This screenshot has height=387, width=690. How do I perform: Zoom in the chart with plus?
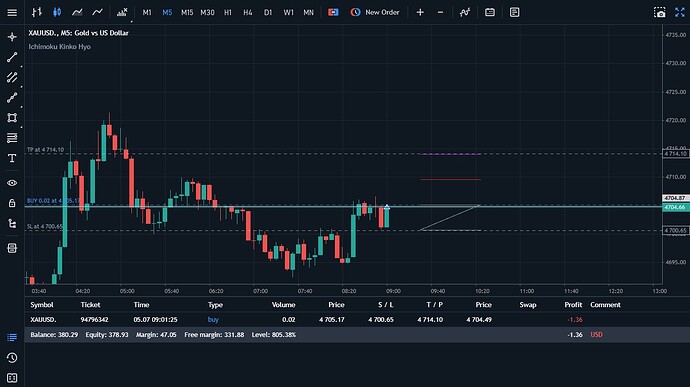[420, 12]
